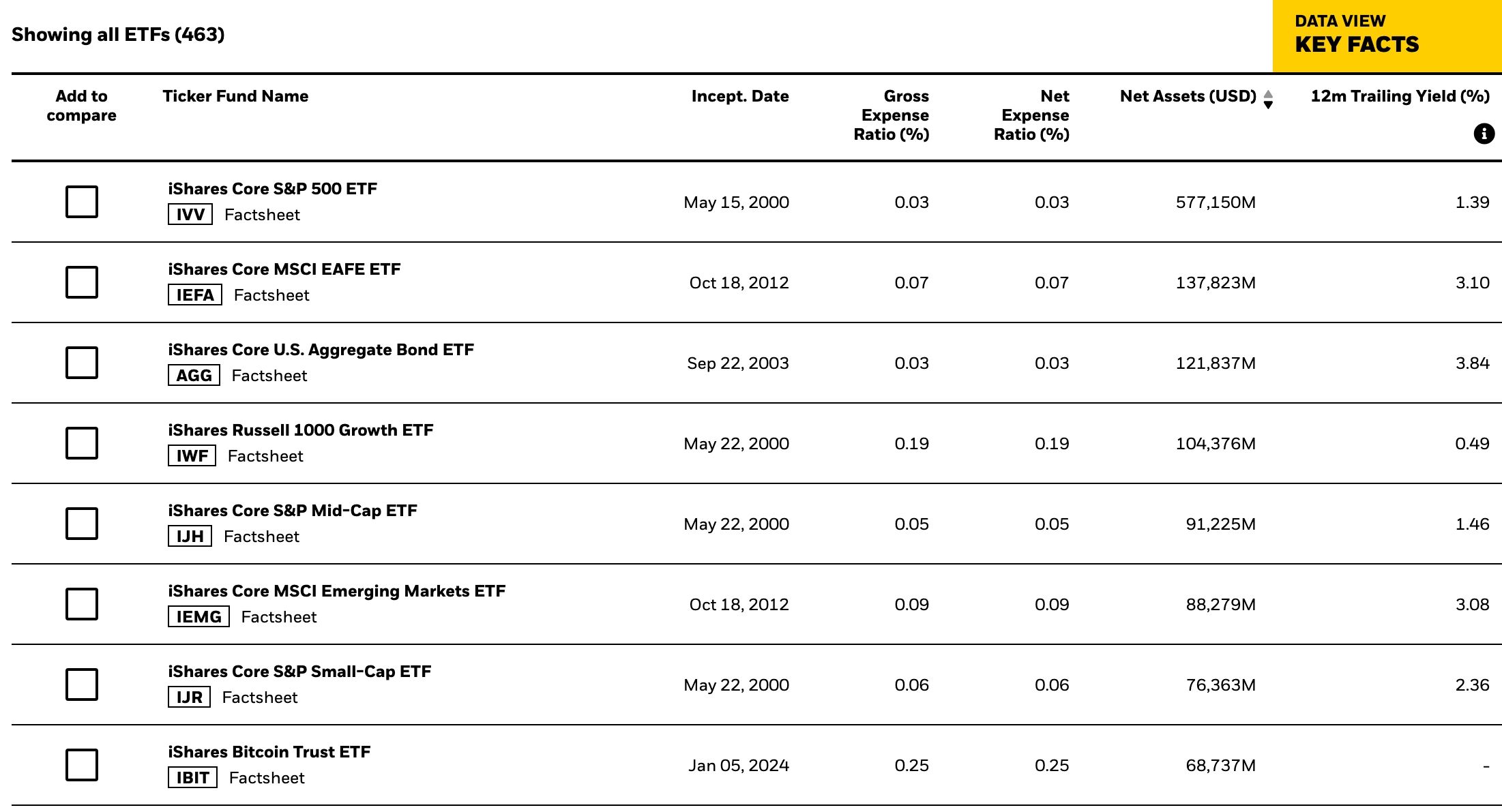Sort by 12m Trailing Yield column
The width and height of the screenshot is (1502, 812).
(1400, 96)
